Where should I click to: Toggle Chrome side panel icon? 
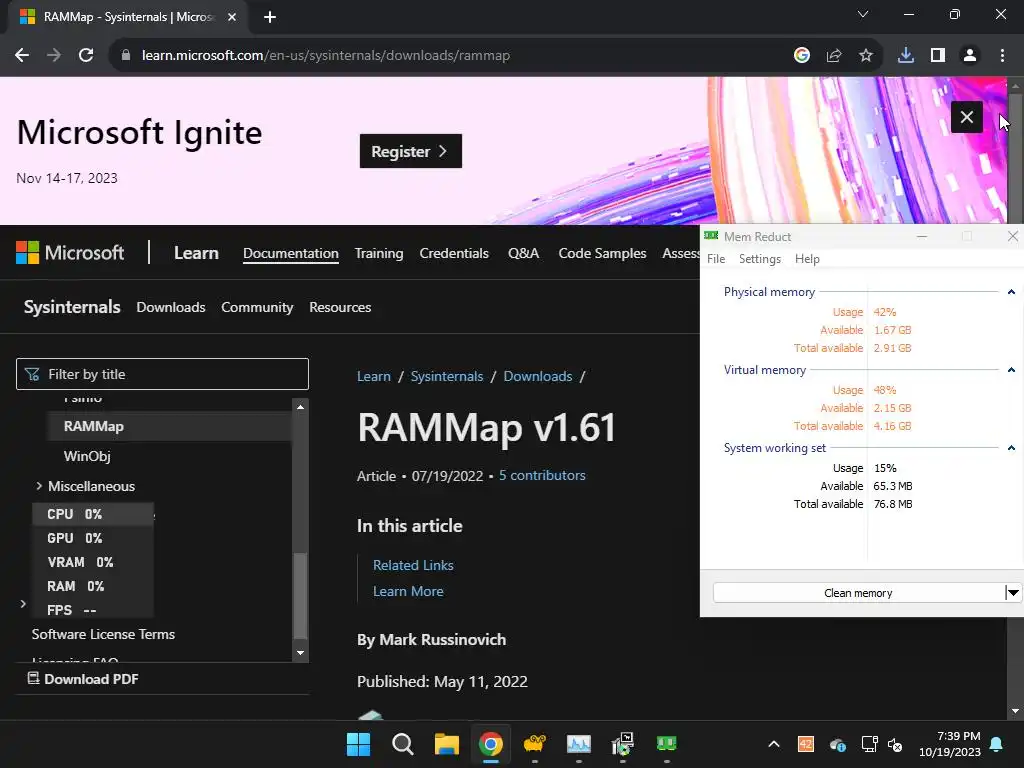pyautogui.click(x=938, y=56)
